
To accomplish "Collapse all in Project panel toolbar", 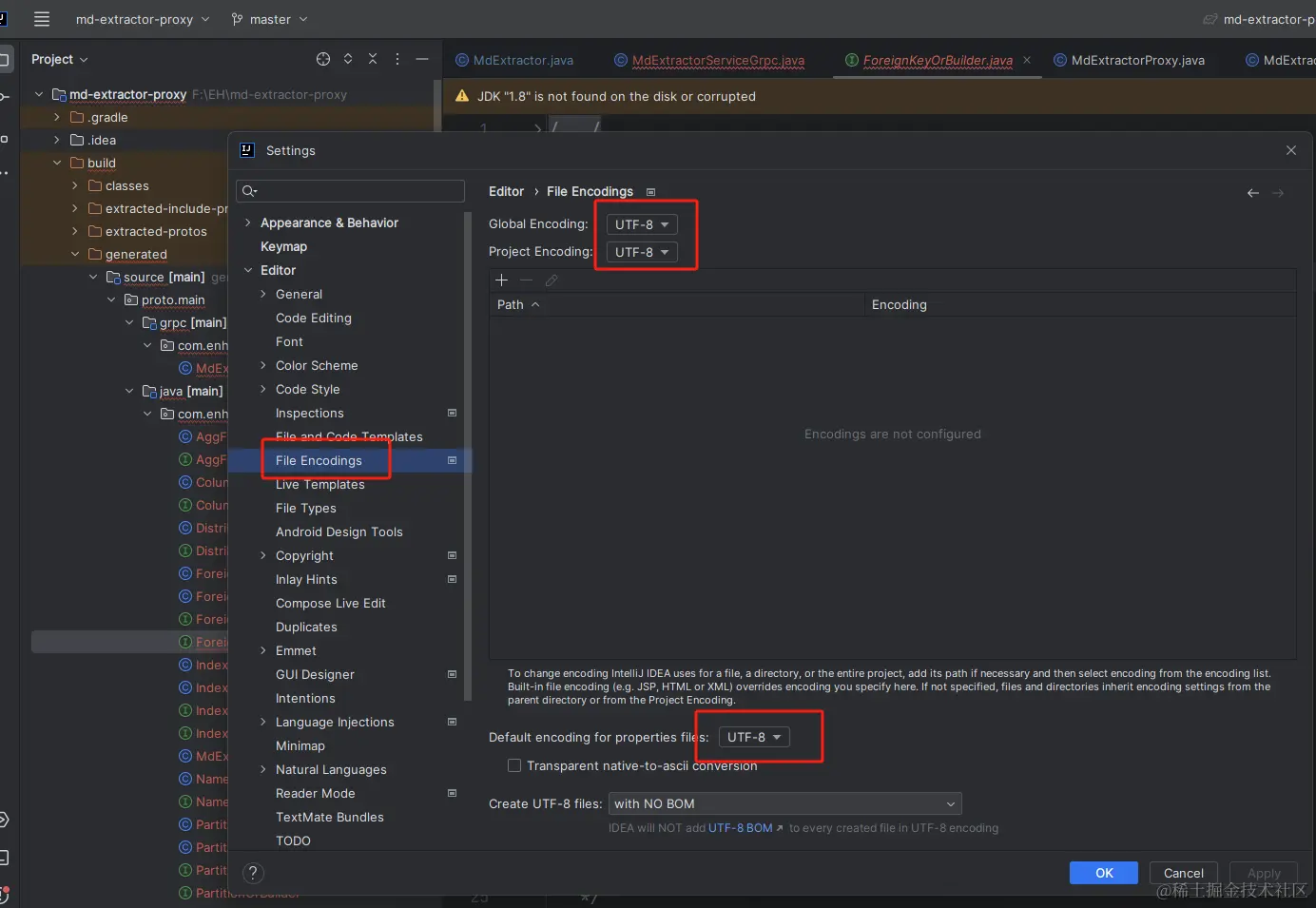I will pyautogui.click(x=373, y=59).
